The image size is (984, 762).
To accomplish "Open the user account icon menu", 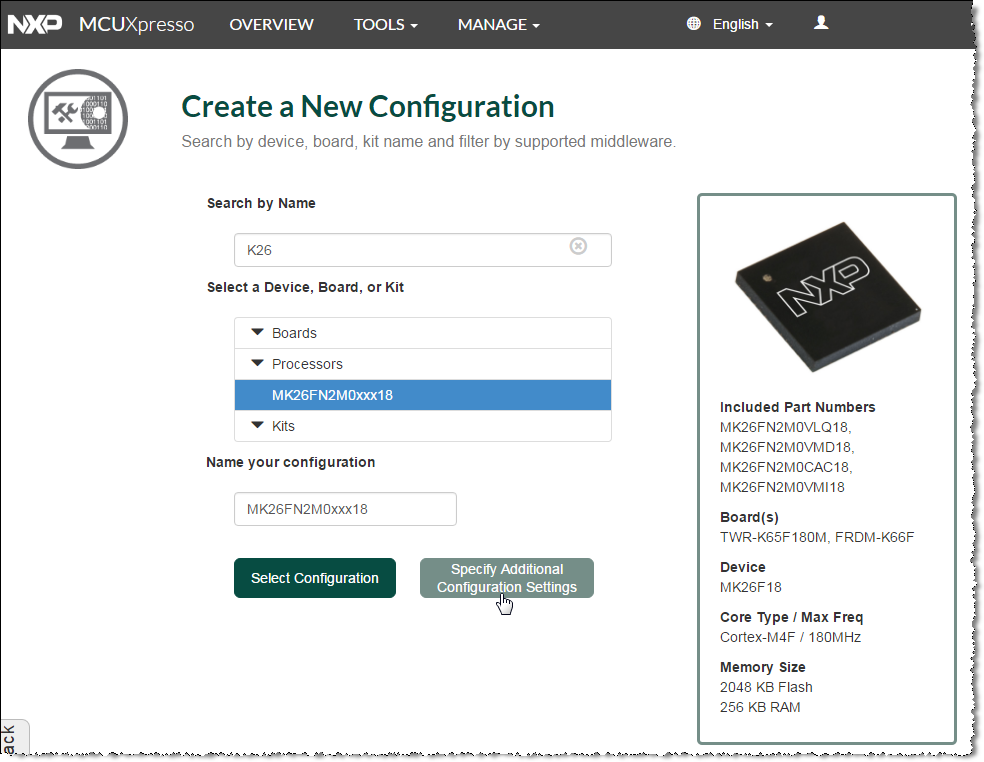I will (x=821, y=23).
